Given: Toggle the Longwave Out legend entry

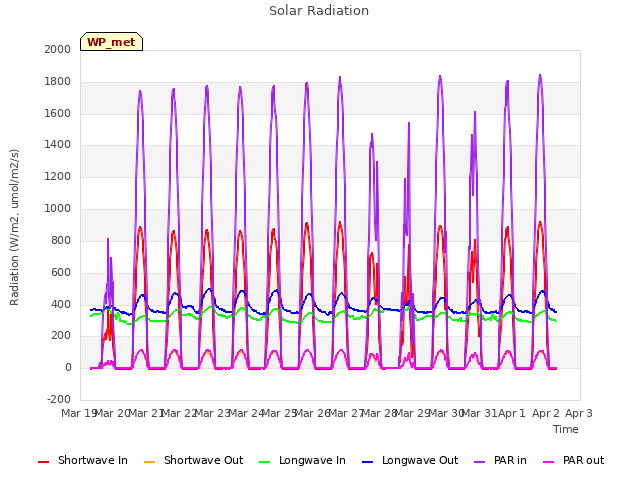Looking at the screenshot, I should pyautogui.click(x=410, y=461).
